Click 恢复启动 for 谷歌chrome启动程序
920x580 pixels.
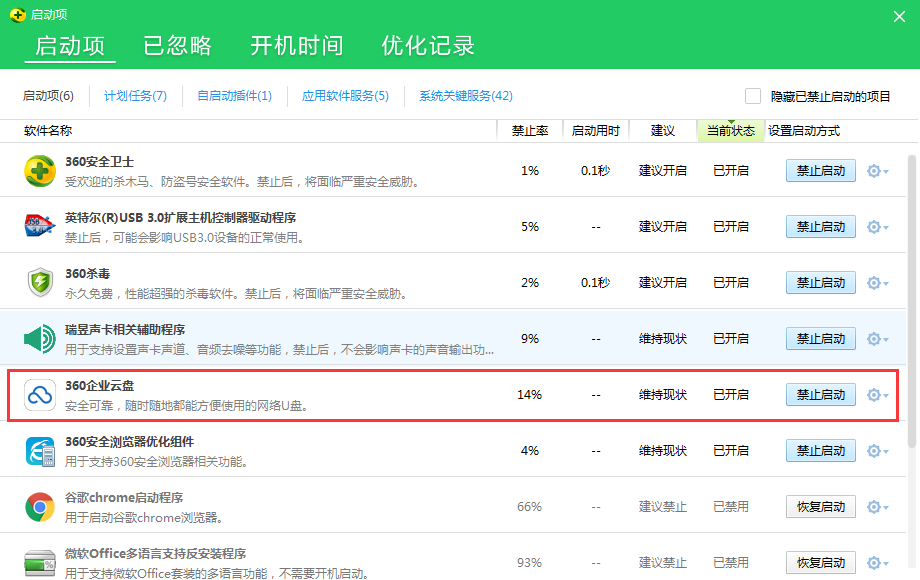click(x=820, y=506)
